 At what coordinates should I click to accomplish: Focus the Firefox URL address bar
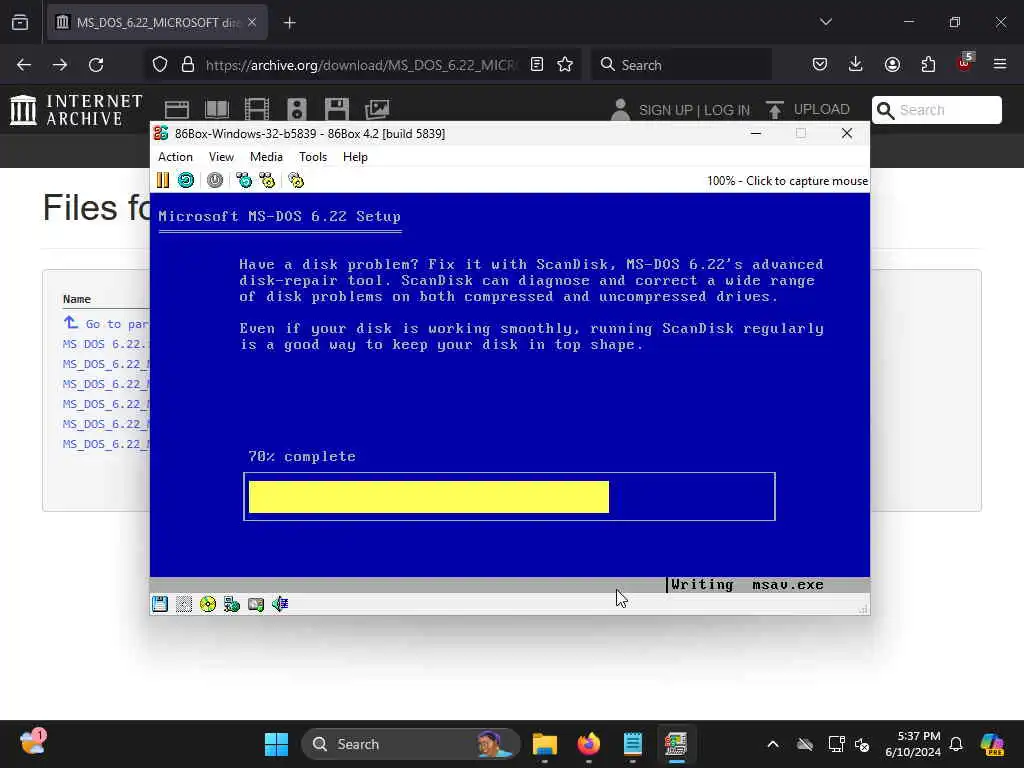tap(361, 65)
